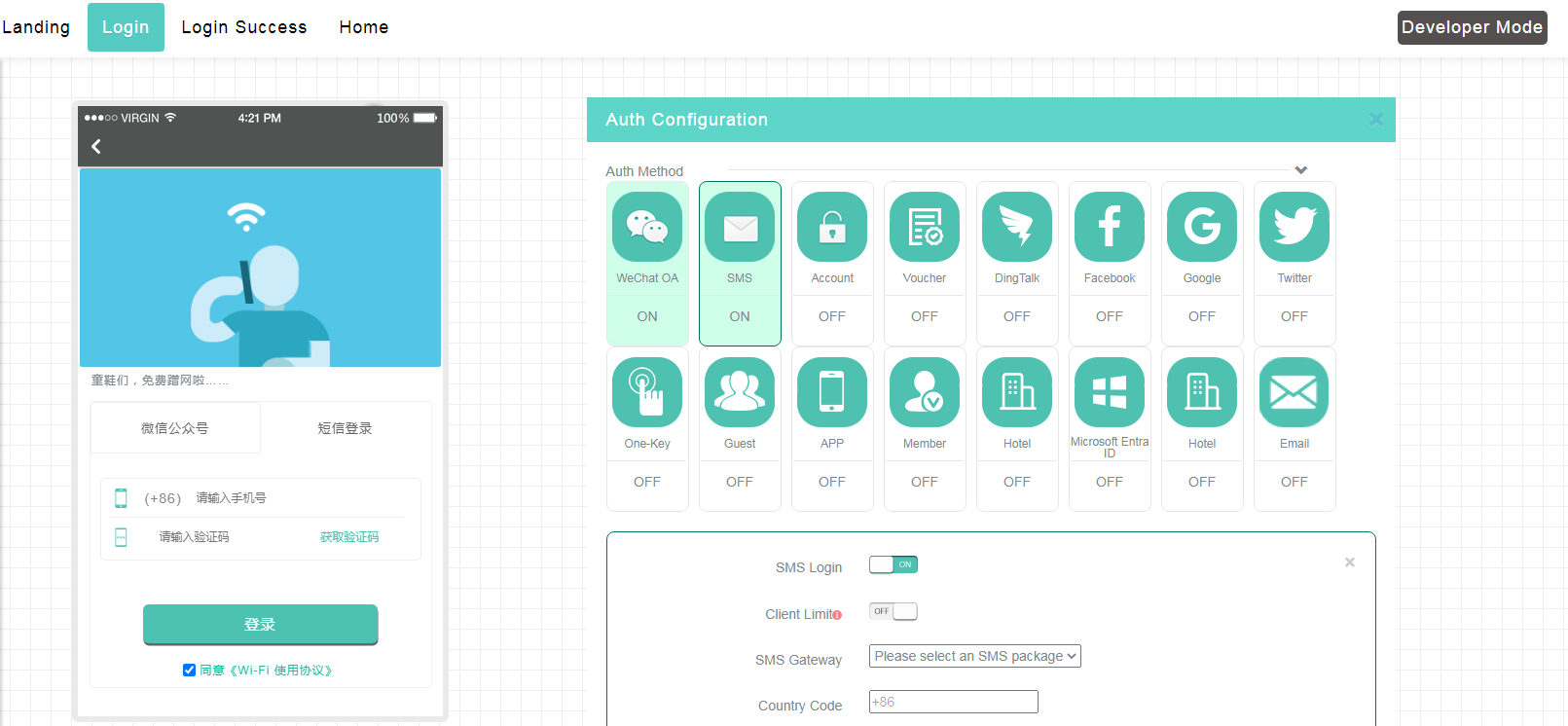Viewport: 1568px width, 726px height.
Task: Pick the DingTalk auth icon
Action: point(1017,227)
